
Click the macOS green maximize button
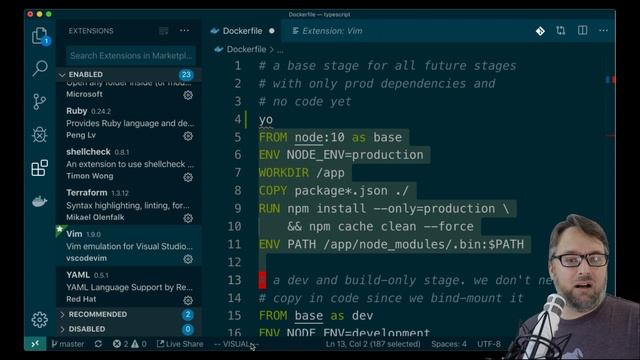(49, 14)
